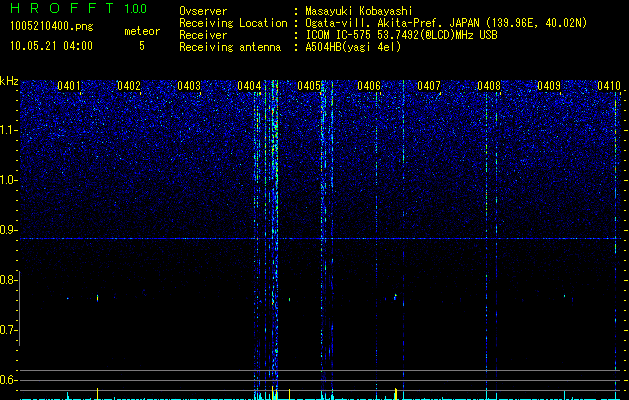This screenshot has width=629, height=400.
Task: Click the 0405 time marker
Action: pos(309,86)
